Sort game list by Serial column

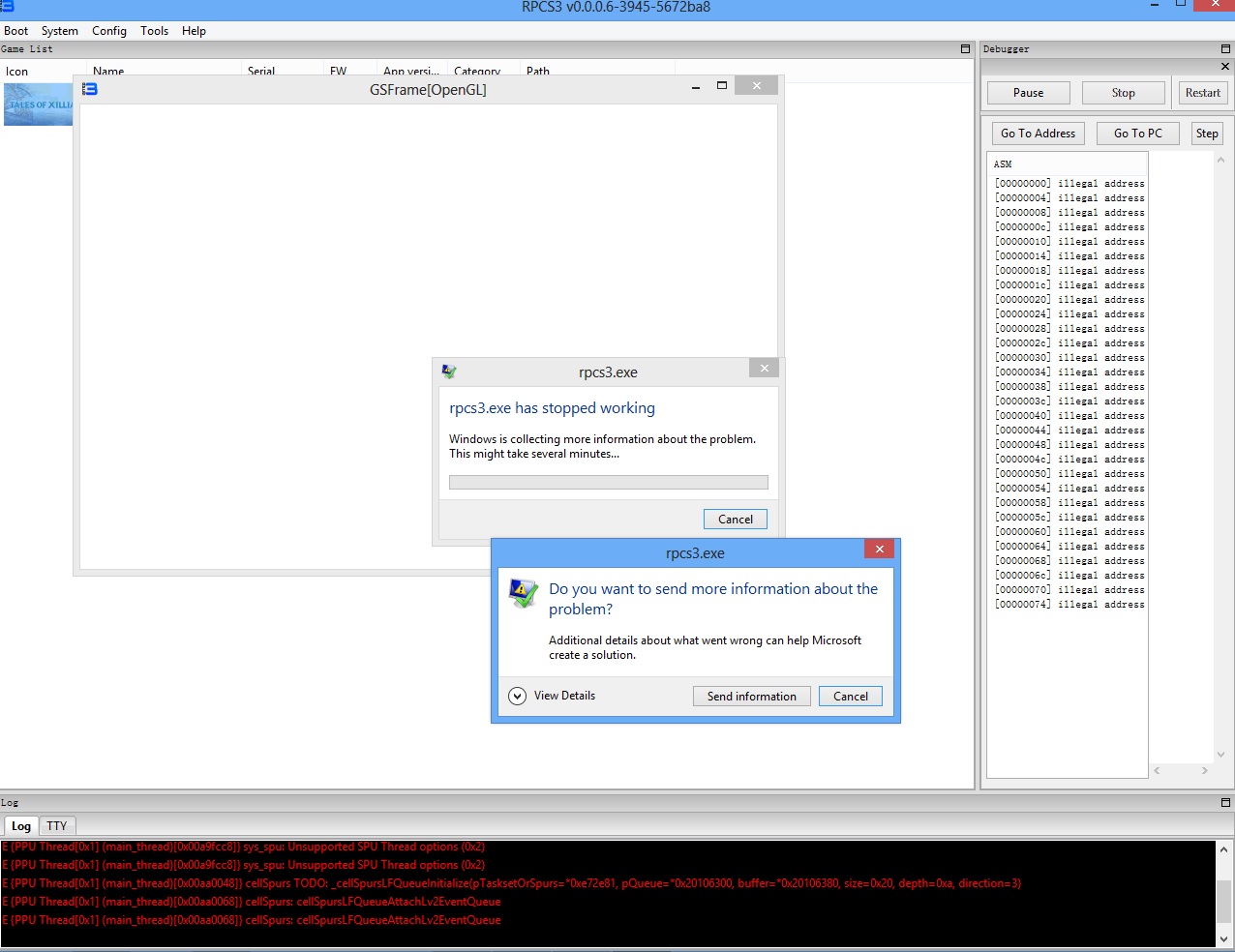pos(261,71)
